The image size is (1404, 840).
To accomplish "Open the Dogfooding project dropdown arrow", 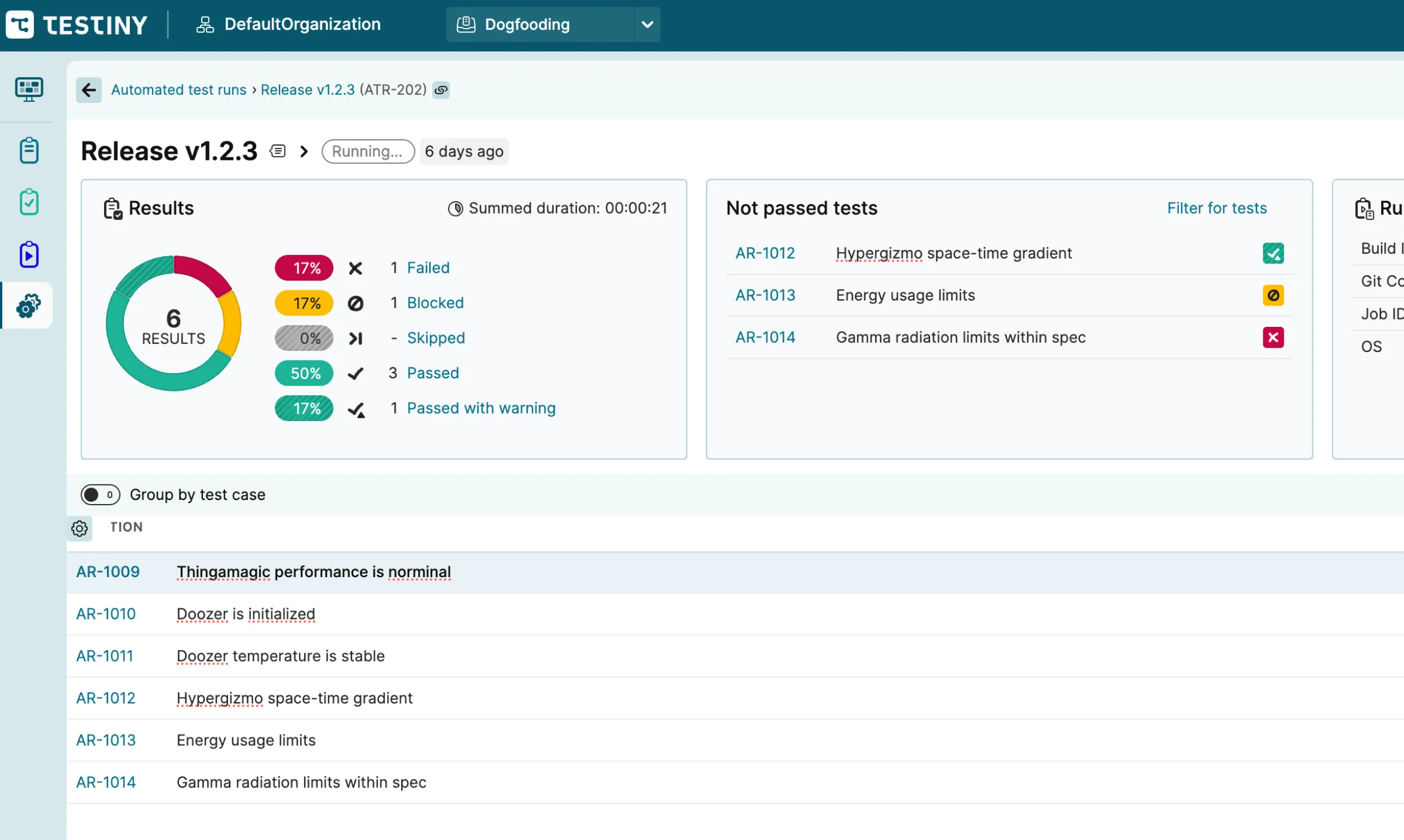I will point(647,25).
